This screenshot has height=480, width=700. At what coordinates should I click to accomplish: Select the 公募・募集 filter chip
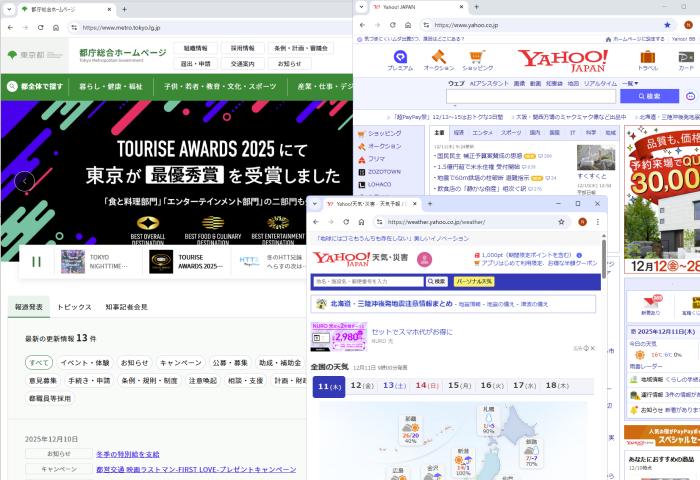pyautogui.click(x=230, y=363)
